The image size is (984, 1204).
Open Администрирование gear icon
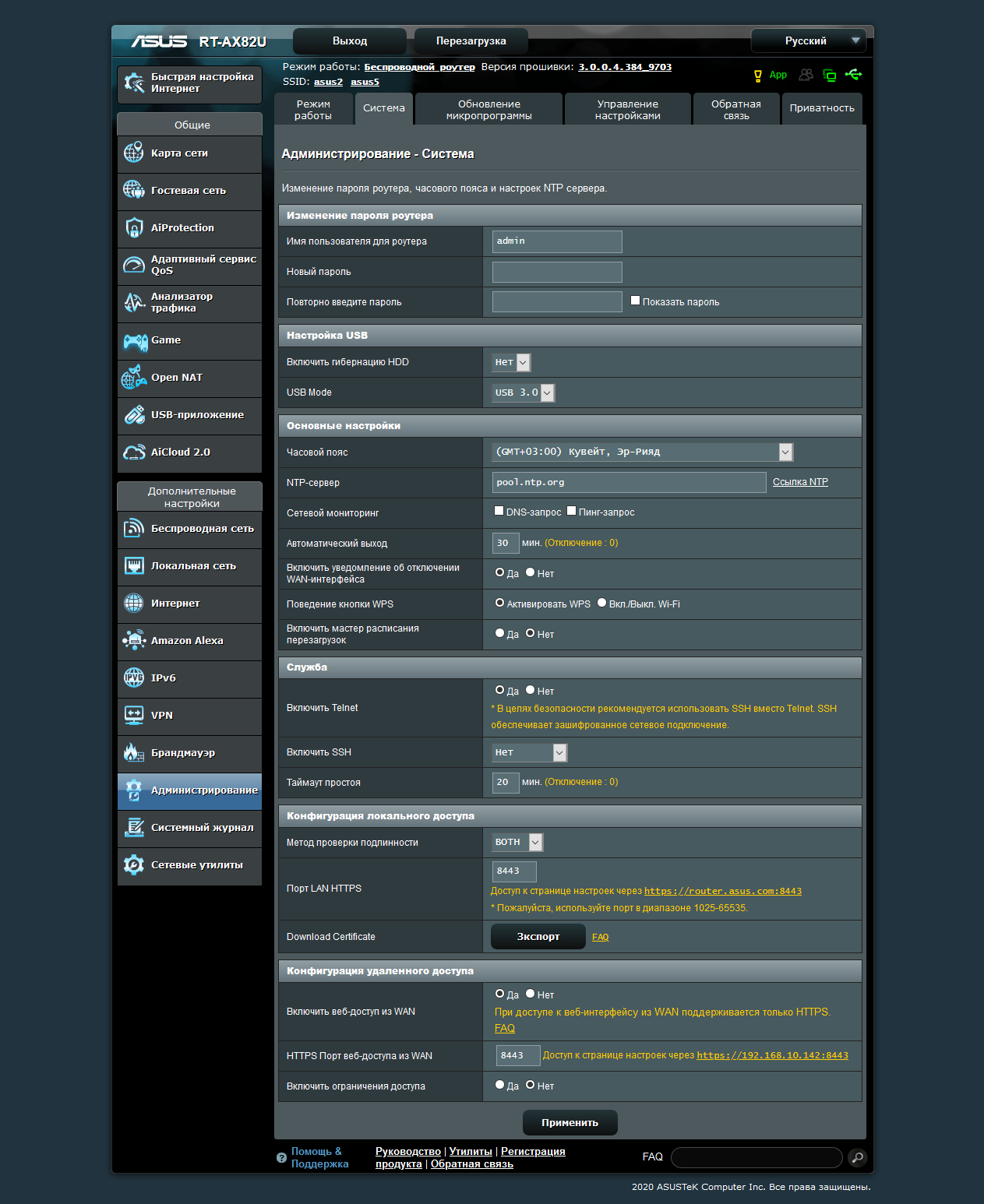tap(134, 790)
